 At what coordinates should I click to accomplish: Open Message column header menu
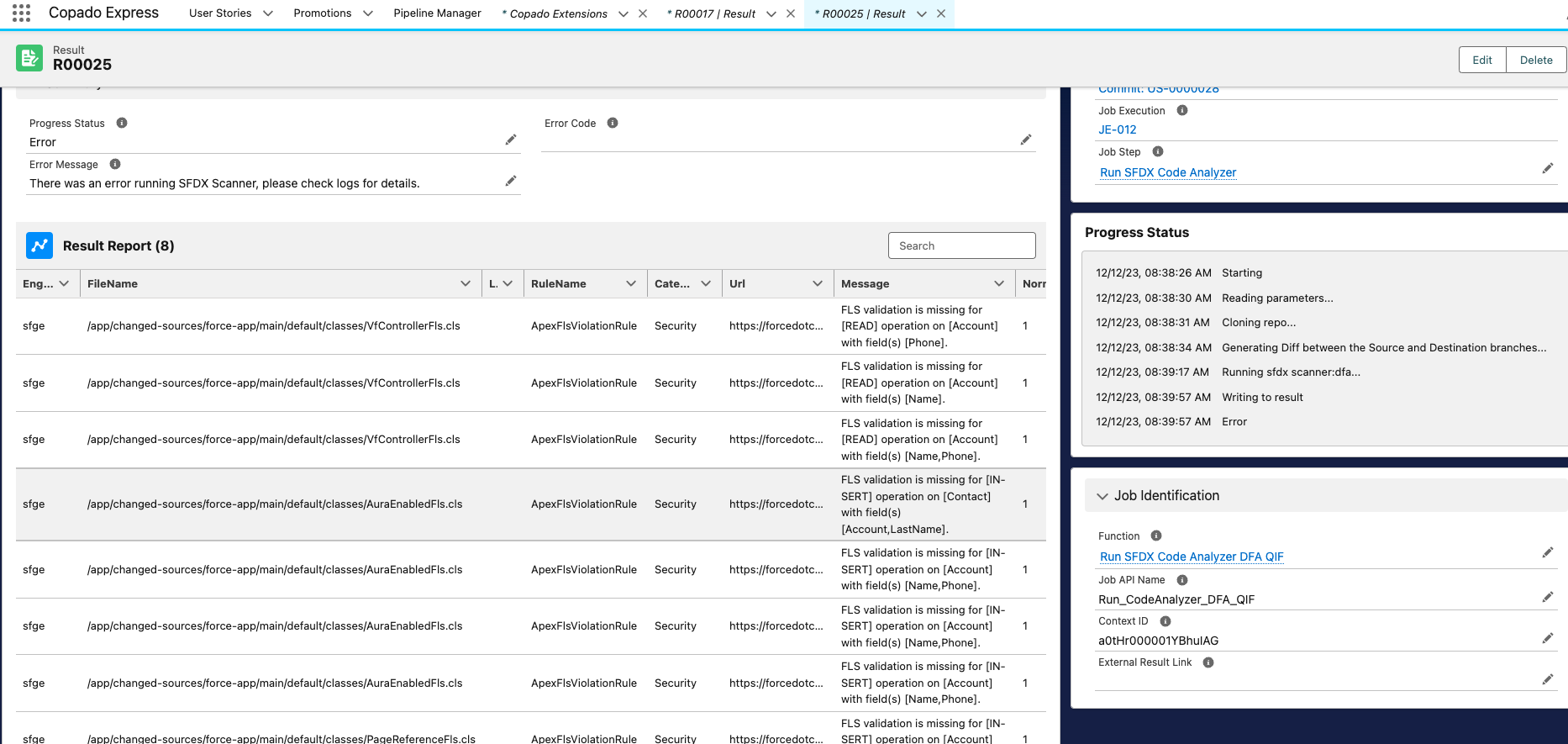coord(999,283)
